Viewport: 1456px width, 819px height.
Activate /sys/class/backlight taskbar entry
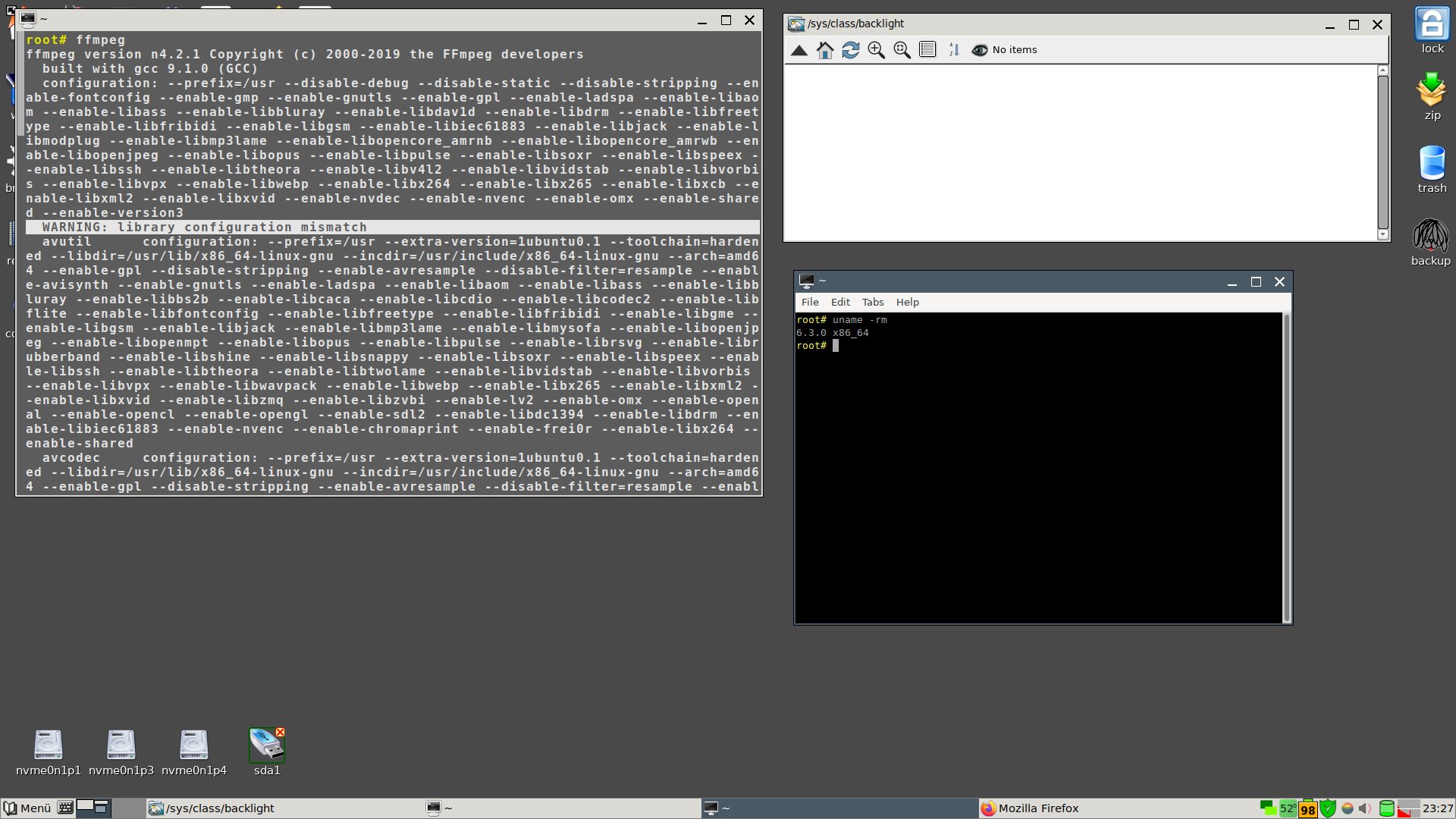284,808
